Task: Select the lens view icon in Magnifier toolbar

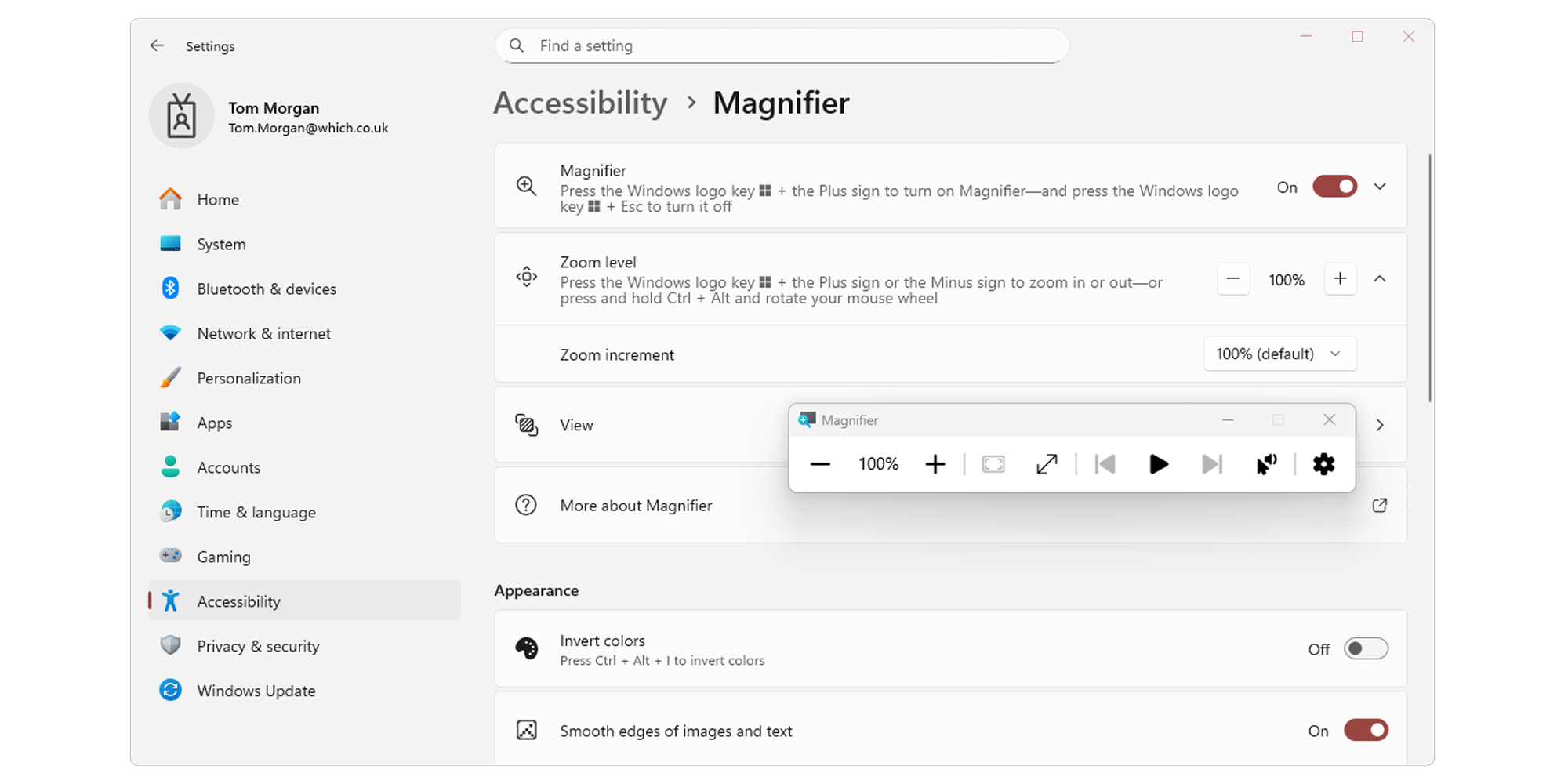Action: [x=993, y=463]
